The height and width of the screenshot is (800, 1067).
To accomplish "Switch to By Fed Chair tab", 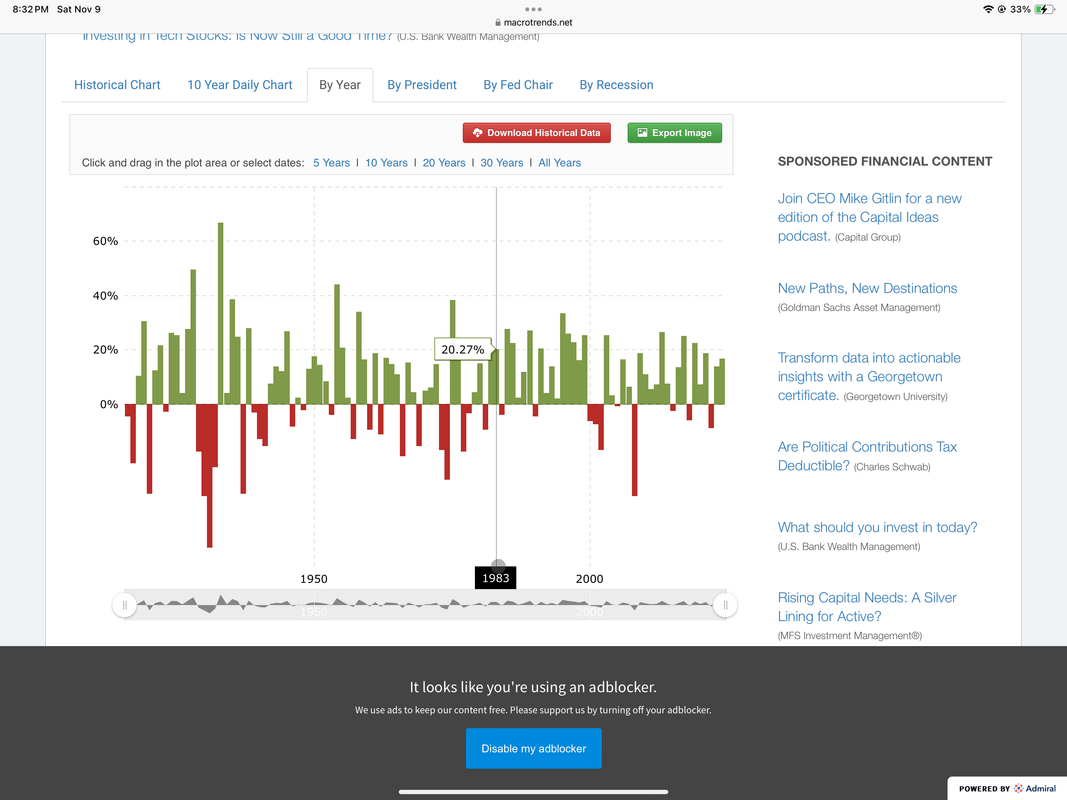I will click(x=518, y=85).
